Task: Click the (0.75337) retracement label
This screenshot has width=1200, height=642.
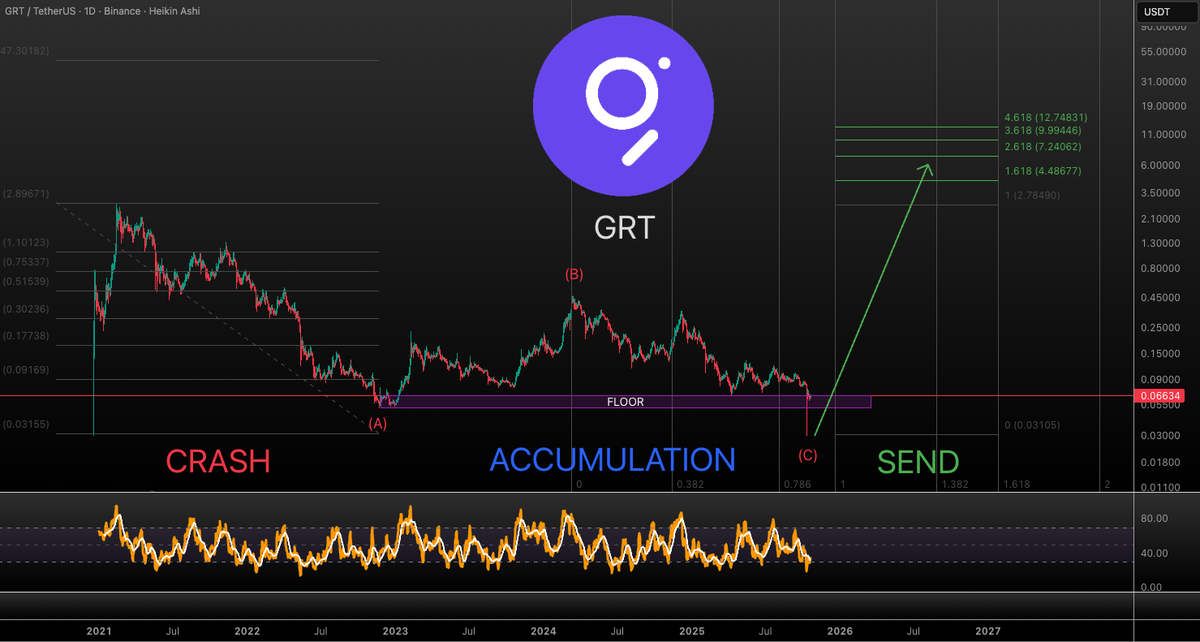Action: (24, 262)
